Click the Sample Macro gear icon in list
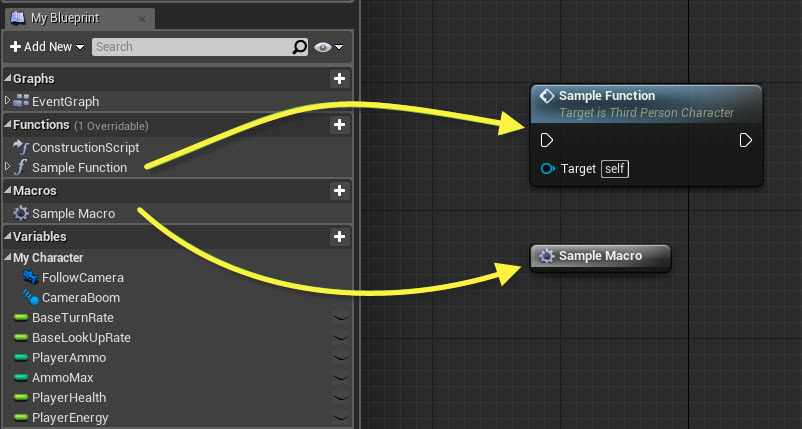Screen dimensions: 802x429 click(21, 213)
